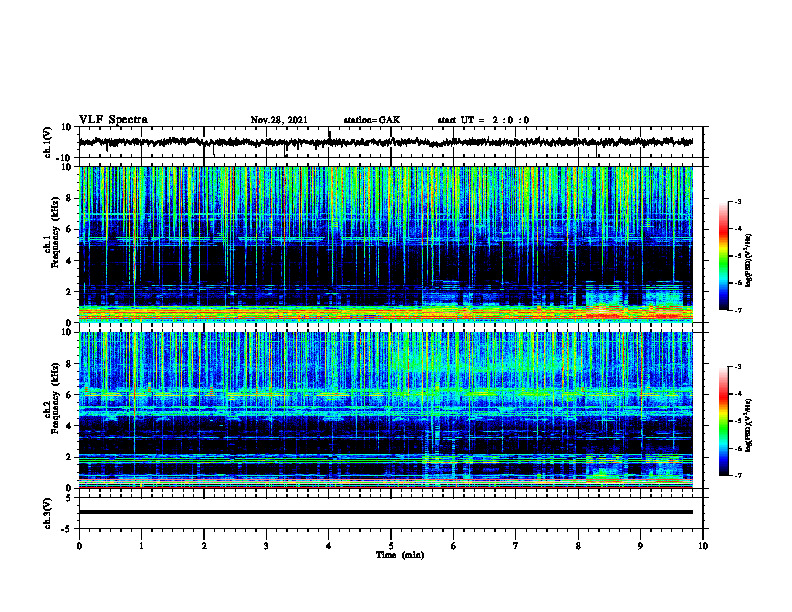
Task: Click the date 'Nov.28, 2021'
Action: pyautogui.click(x=279, y=120)
